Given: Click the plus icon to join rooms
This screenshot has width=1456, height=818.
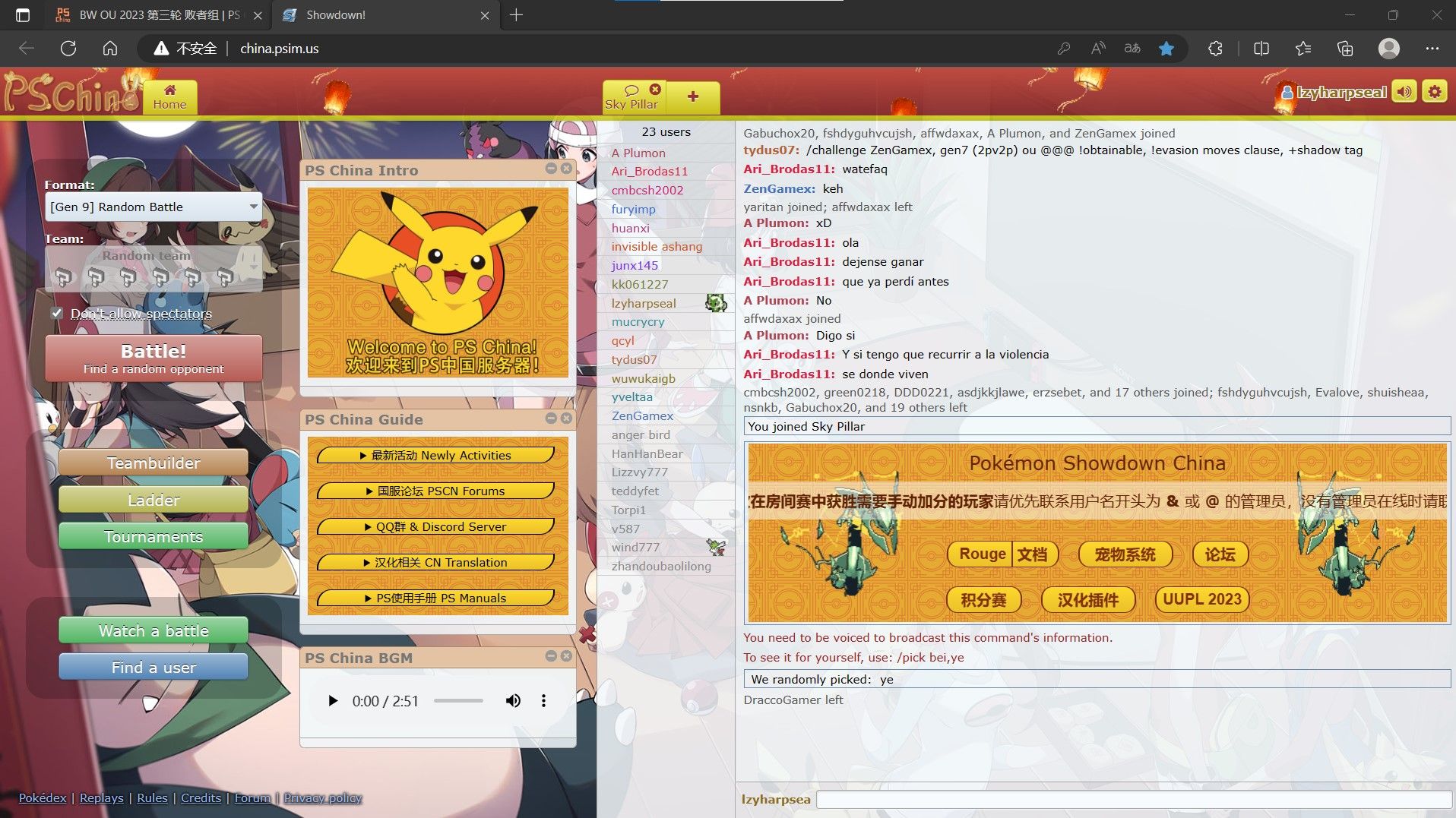Looking at the screenshot, I should [x=692, y=96].
